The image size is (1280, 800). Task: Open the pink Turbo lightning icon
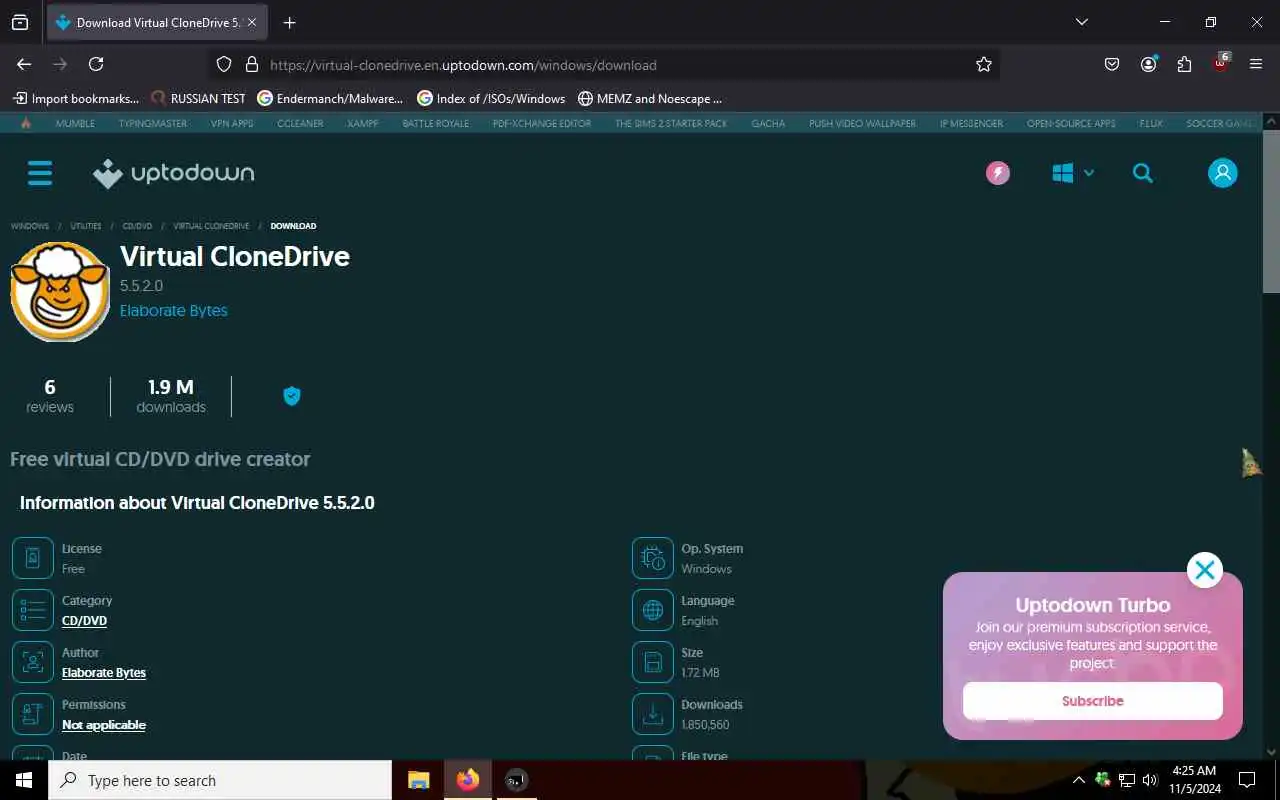pyautogui.click(x=998, y=173)
